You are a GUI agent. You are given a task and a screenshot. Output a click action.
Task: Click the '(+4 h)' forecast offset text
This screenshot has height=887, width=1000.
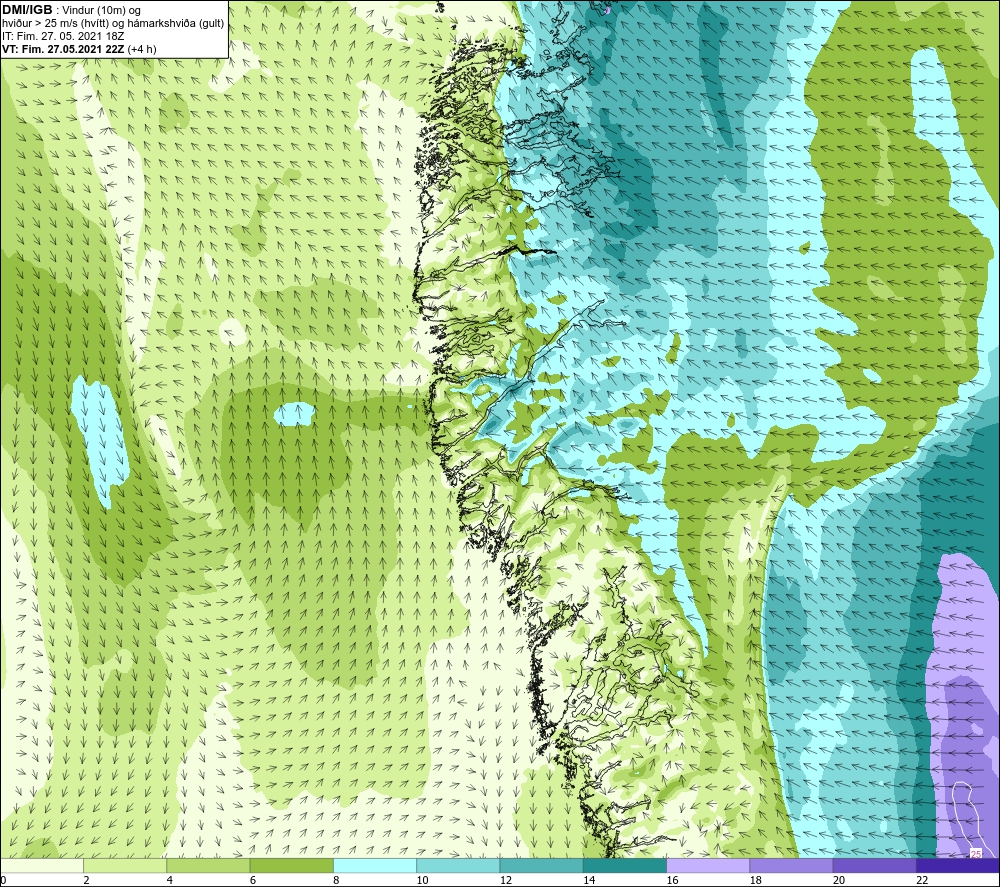click(x=142, y=49)
